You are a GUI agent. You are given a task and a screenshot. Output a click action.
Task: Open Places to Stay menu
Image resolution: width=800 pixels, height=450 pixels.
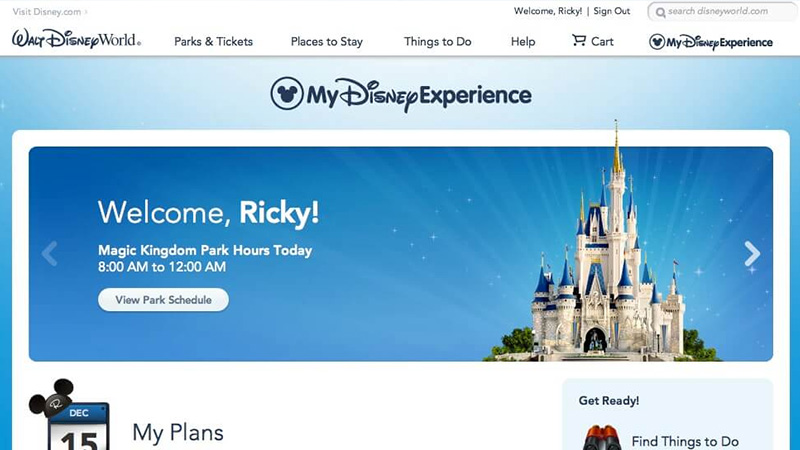click(327, 41)
